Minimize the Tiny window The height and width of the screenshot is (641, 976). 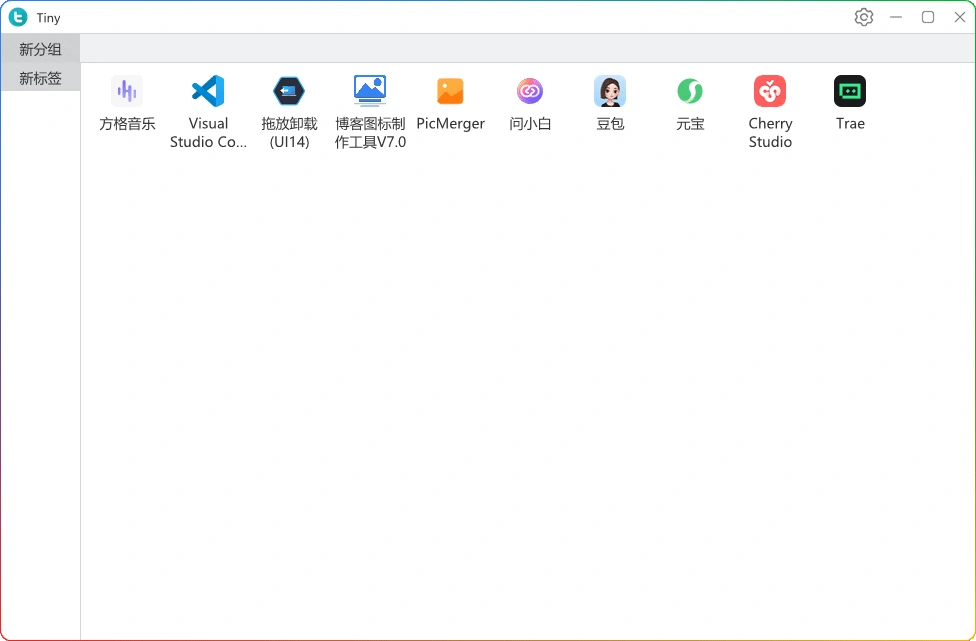click(895, 16)
